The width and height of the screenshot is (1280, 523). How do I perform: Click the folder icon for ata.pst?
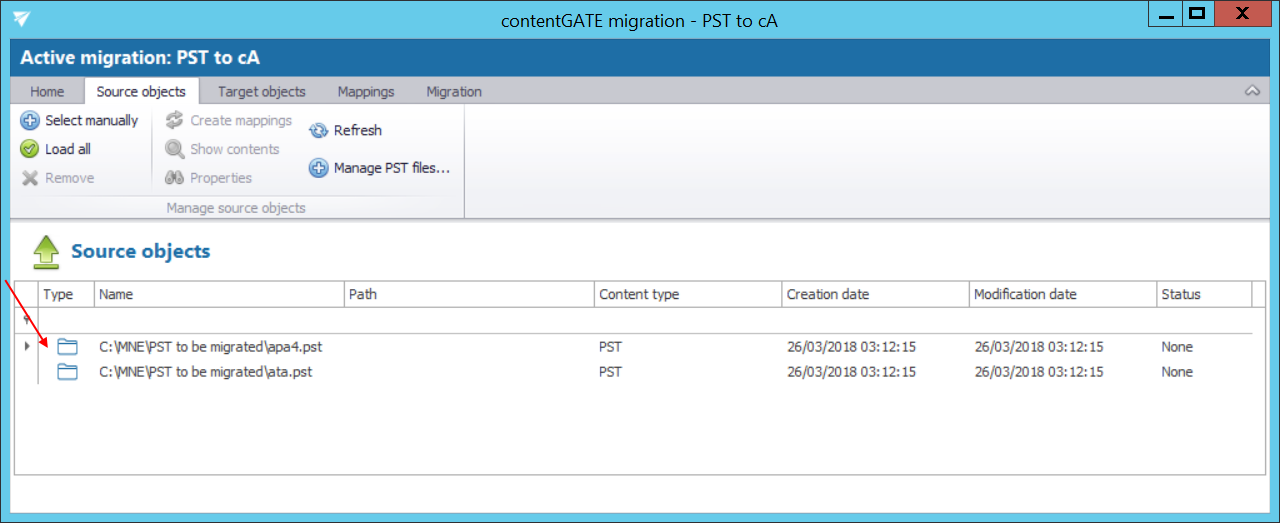[67, 372]
